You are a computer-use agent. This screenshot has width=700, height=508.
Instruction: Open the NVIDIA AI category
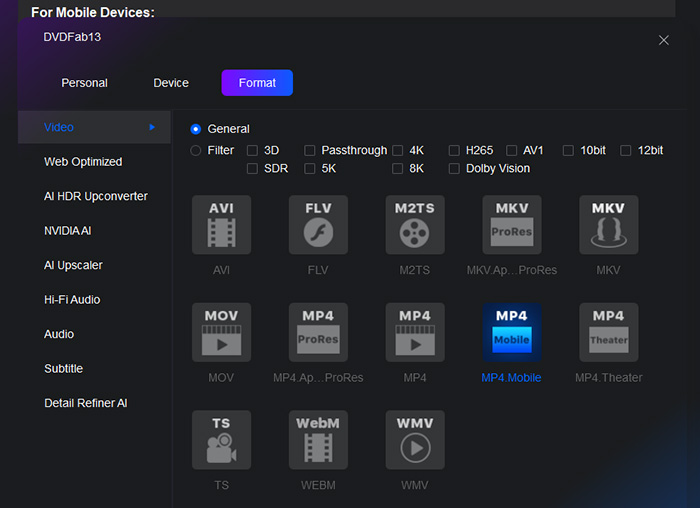pos(67,231)
